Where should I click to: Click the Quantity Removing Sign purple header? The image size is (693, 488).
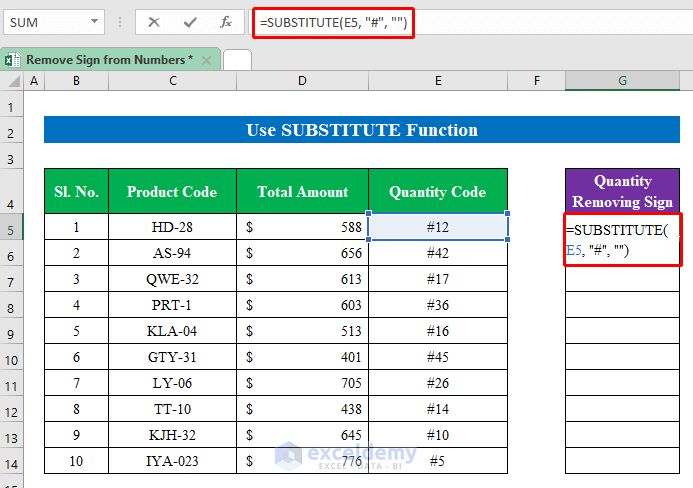(x=622, y=191)
